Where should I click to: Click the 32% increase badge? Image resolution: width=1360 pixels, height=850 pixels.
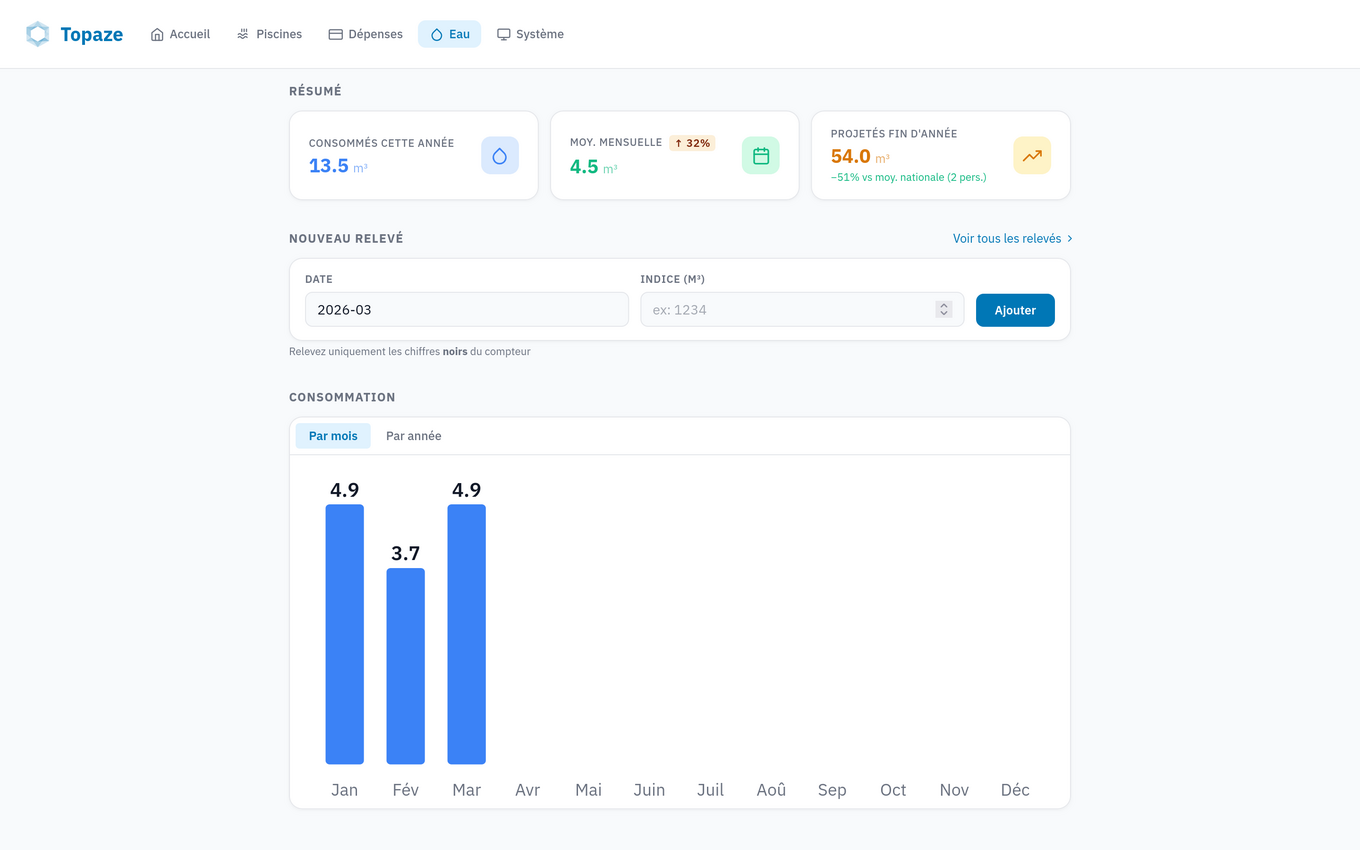[x=692, y=143]
